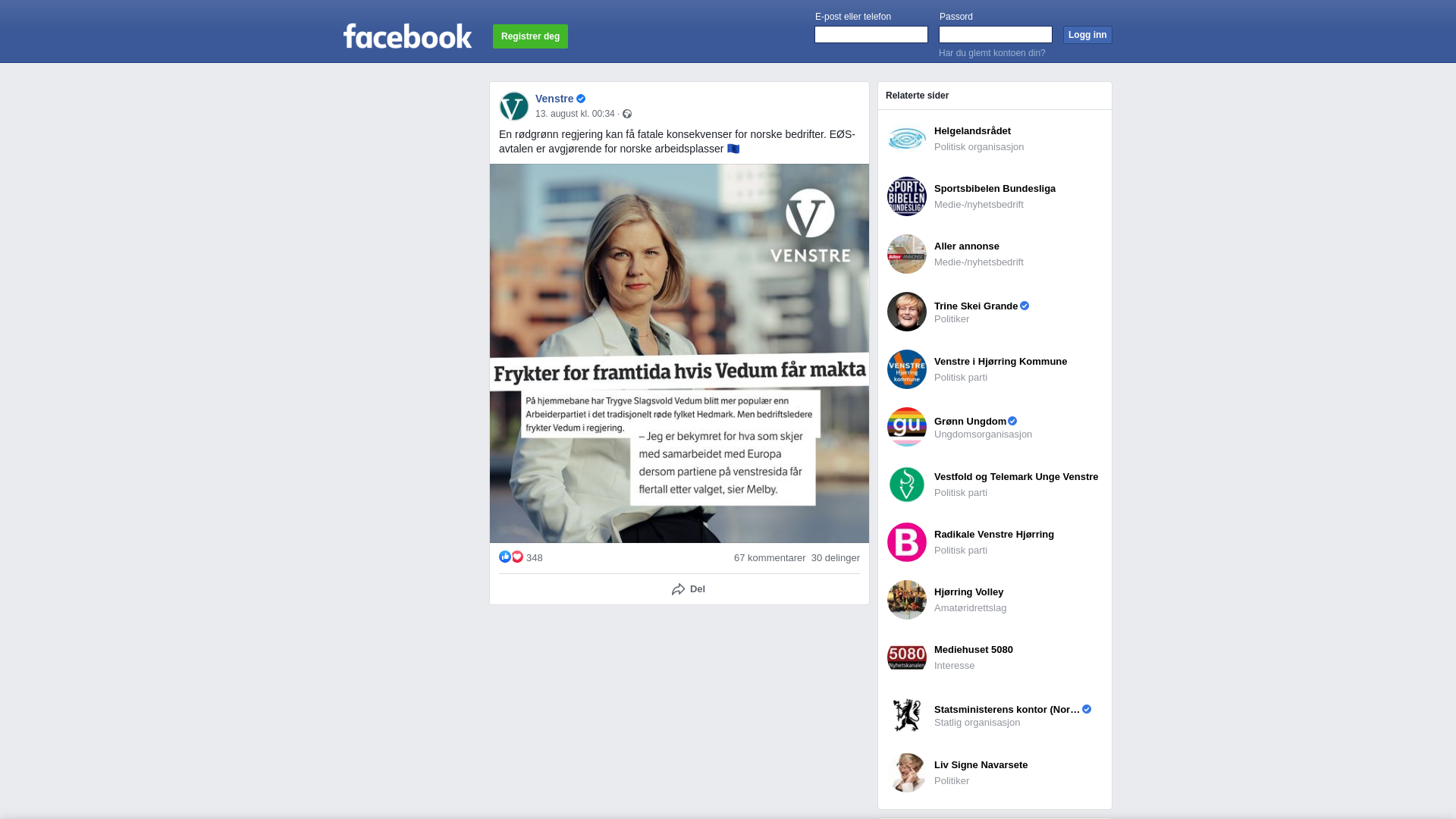This screenshot has width=1456, height=819.
Task: Open Sportsbibelen Bundesliga logo
Action: (x=907, y=196)
